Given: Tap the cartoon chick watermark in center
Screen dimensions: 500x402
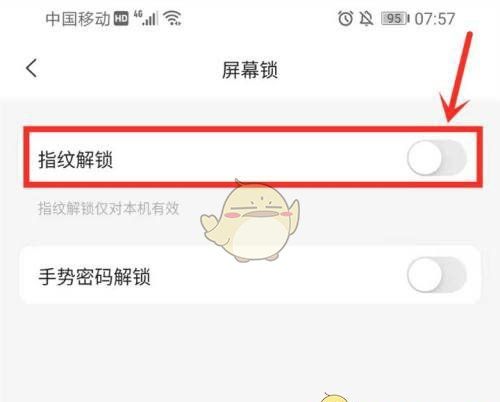Looking at the screenshot, I should click(251, 220).
